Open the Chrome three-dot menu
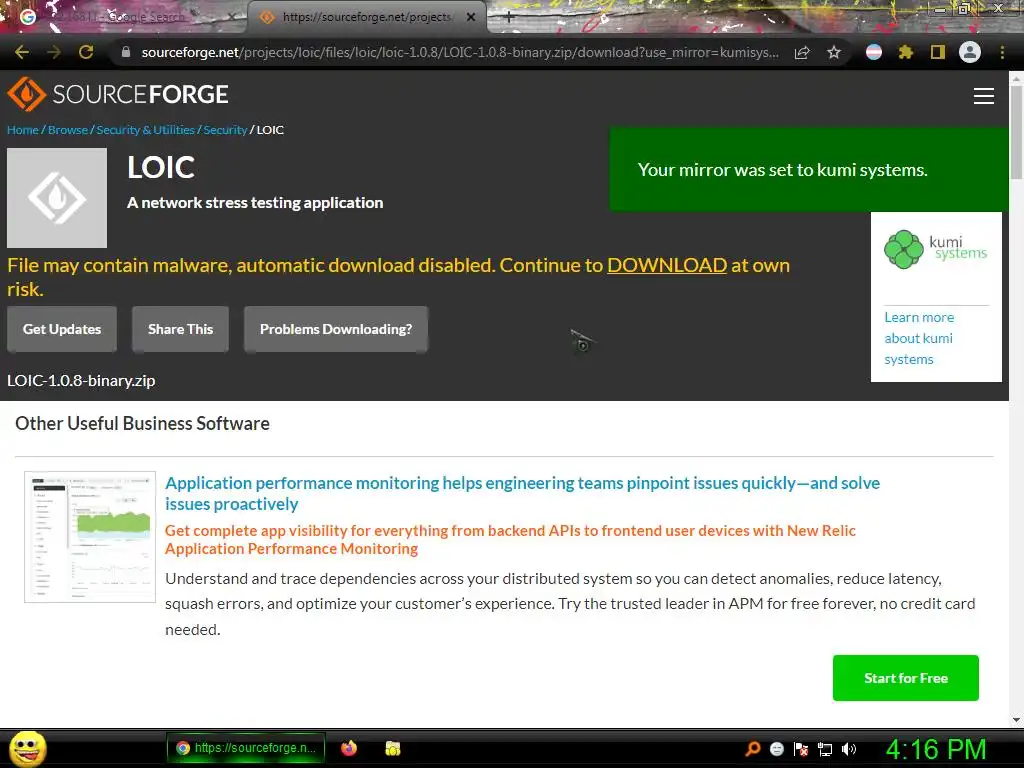This screenshot has height=768, width=1024. coord(1002,52)
